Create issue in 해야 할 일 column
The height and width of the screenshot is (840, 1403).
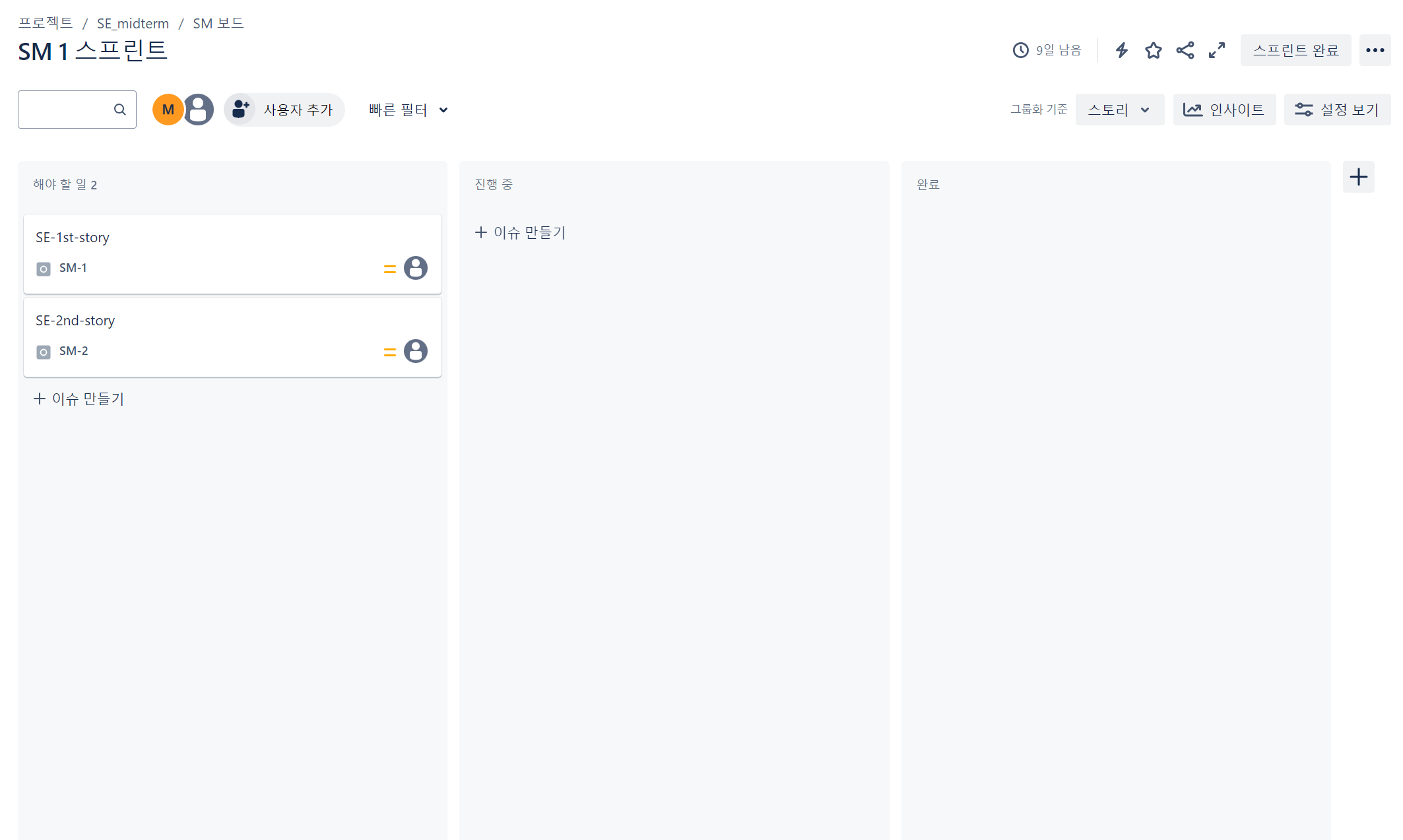(79, 399)
